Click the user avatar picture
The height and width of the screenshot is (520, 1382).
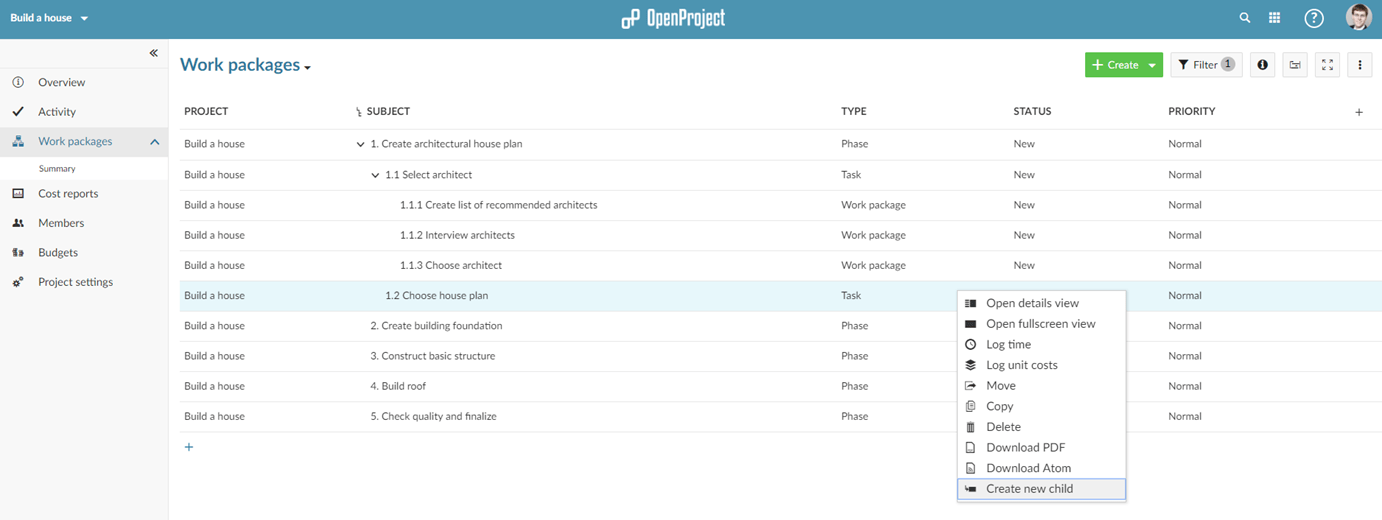1358,17
